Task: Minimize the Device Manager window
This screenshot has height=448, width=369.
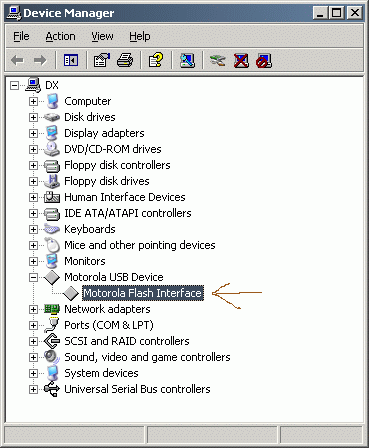Action: (x=320, y=13)
